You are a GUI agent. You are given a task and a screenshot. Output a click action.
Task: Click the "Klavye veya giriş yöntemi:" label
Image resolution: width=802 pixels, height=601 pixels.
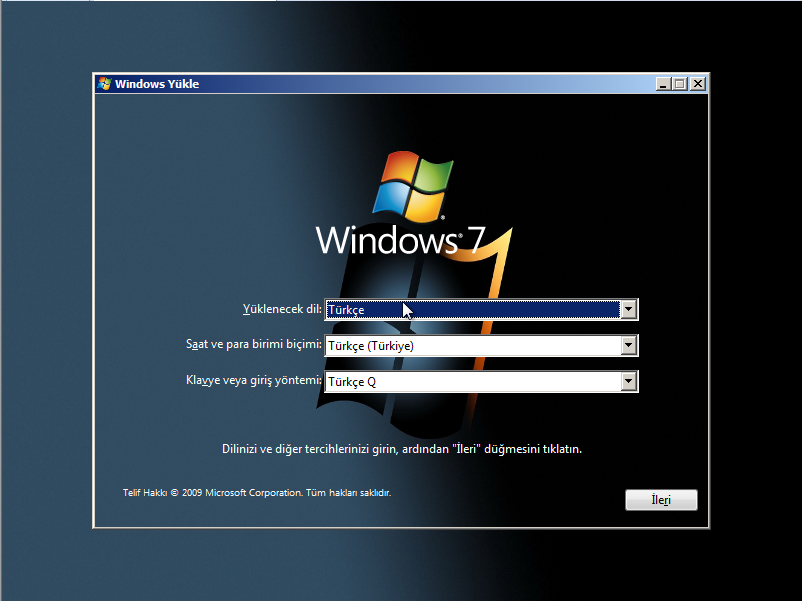[x=254, y=381]
